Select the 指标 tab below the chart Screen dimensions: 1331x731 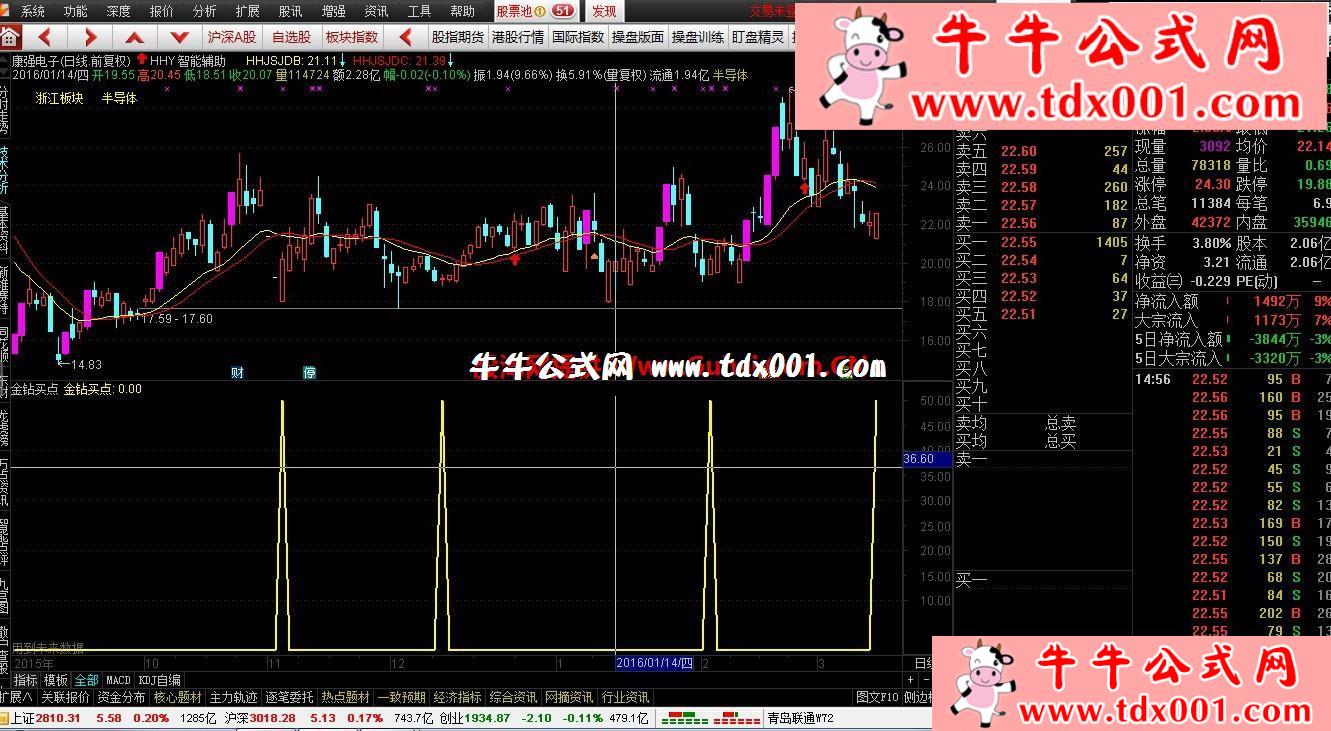tap(25, 680)
